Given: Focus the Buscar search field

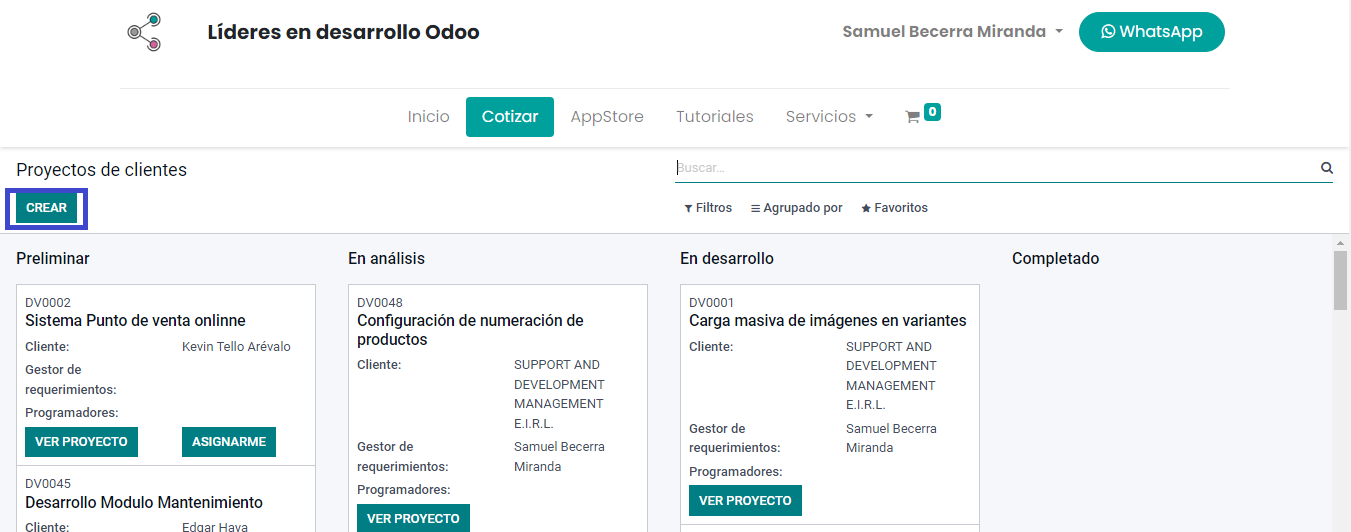Looking at the screenshot, I should (x=996, y=168).
